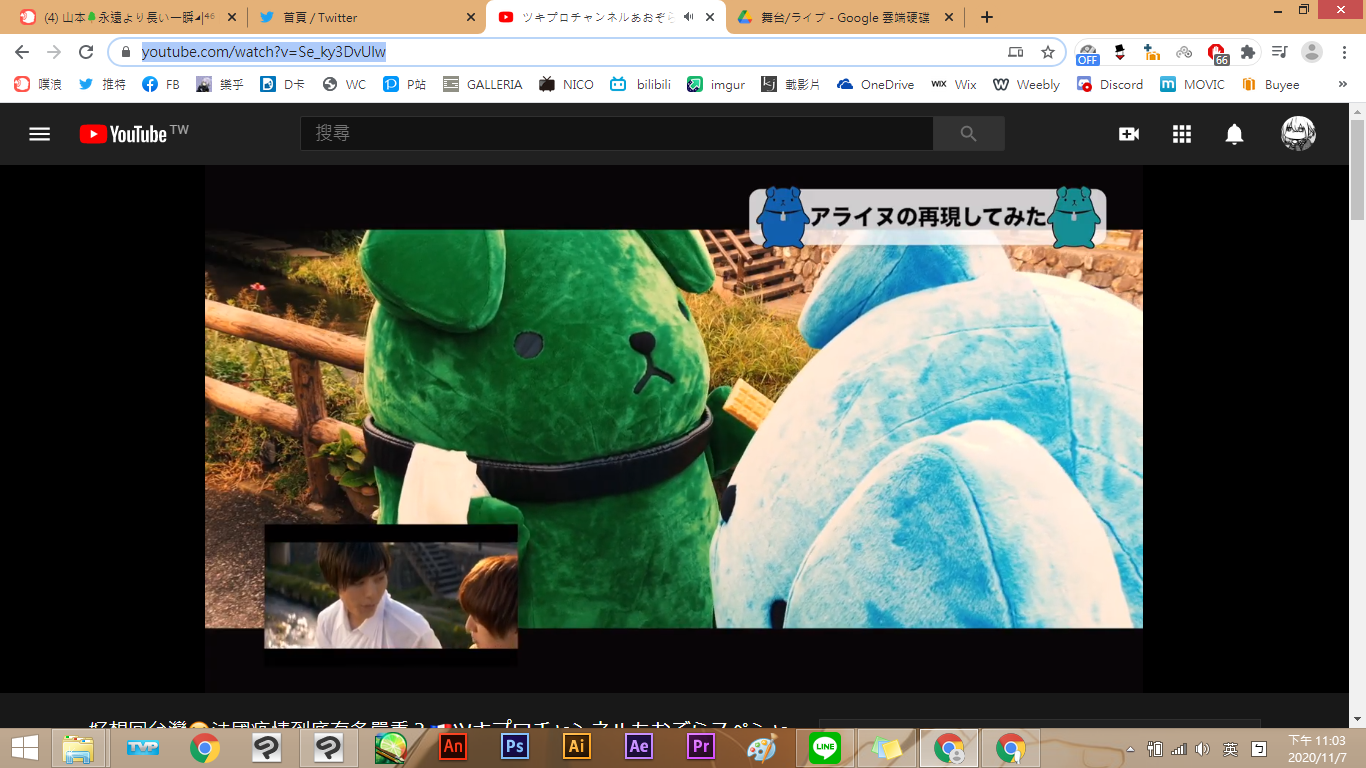The height and width of the screenshot is (768, 1366).
Task: Focus the YouTube search box
Action: 617,134
